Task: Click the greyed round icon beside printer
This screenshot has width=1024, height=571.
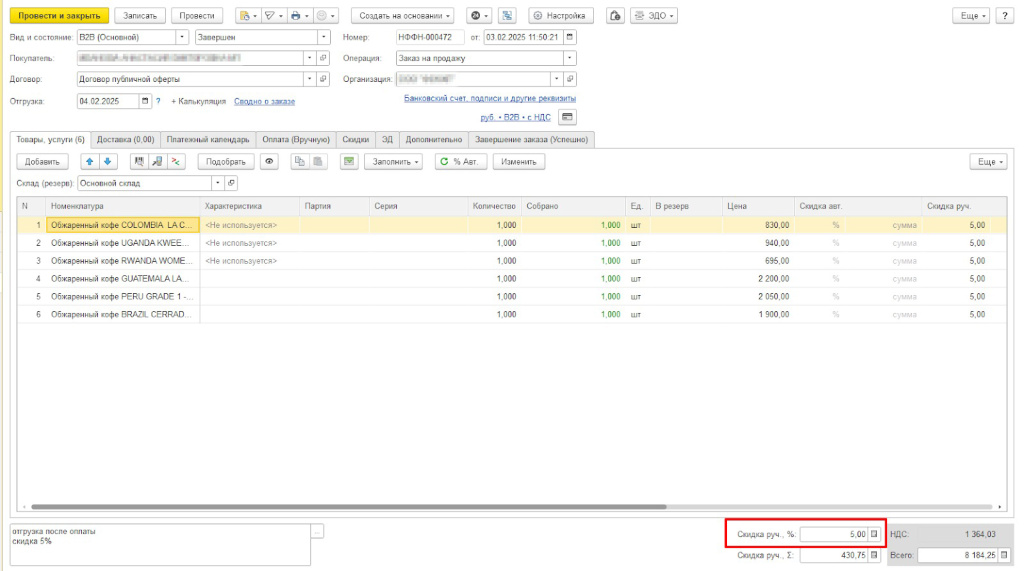Action: point(325,16)
